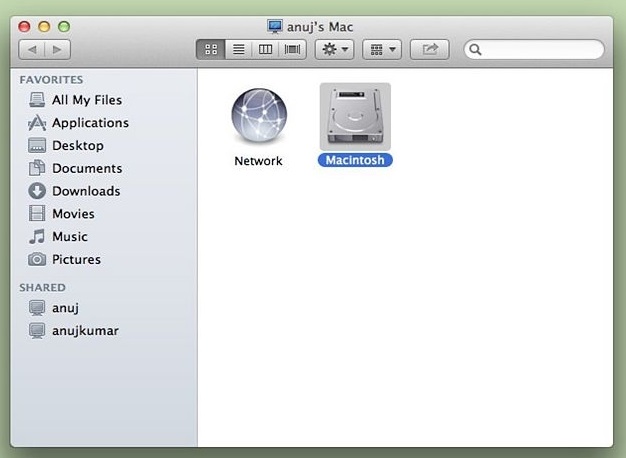Click the Movies filmstrip icon
The image size is (626, 458).
click(x=37, y=214)
